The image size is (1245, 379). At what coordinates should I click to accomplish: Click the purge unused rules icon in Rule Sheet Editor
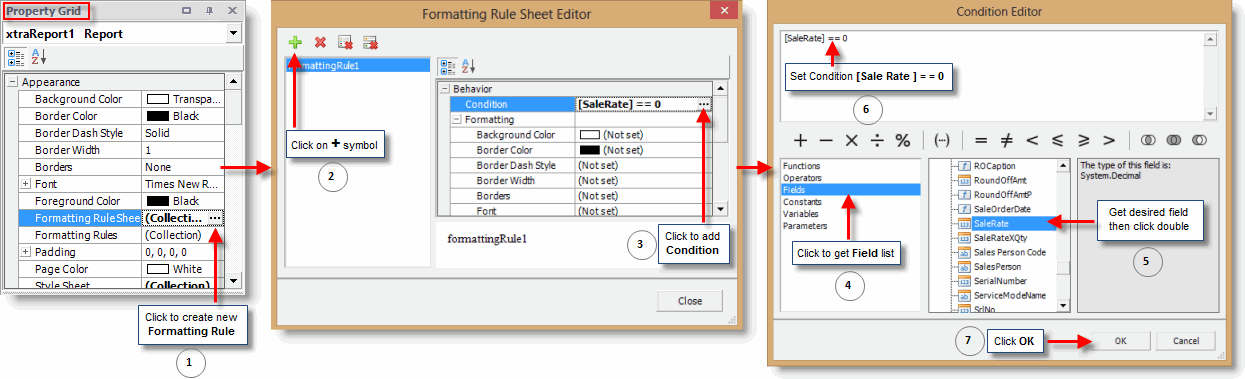click(370, 43)
